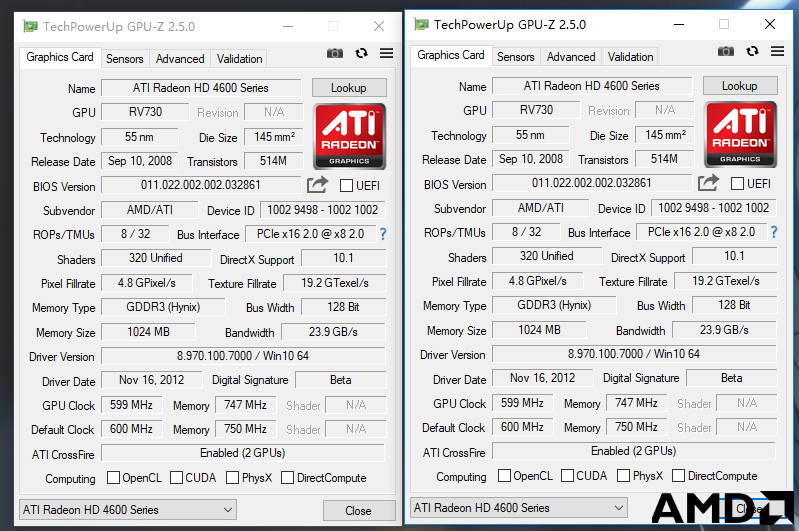Click the Release Date field in right window

pos(531,159)
